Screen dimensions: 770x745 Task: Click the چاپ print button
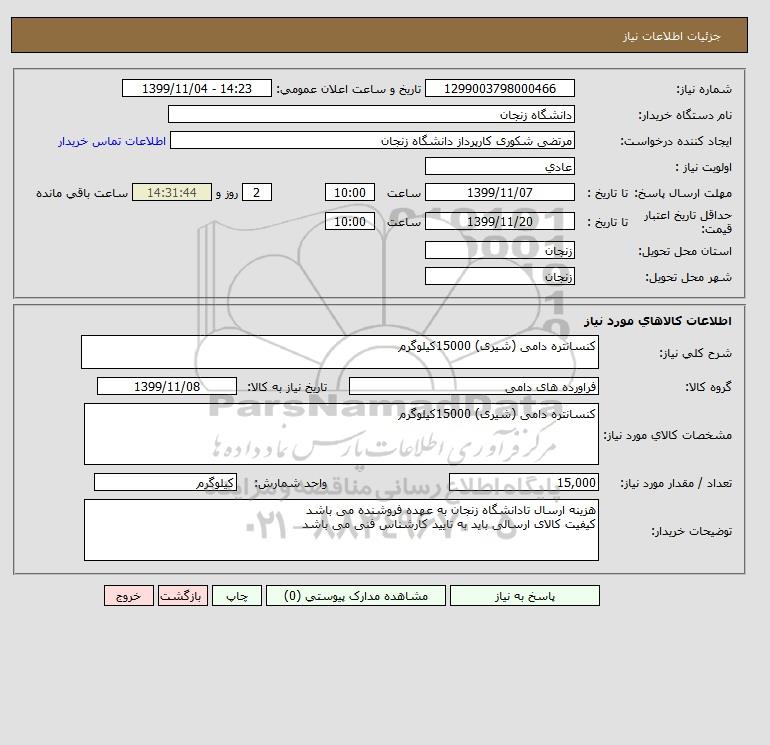[x=237, y=596]
